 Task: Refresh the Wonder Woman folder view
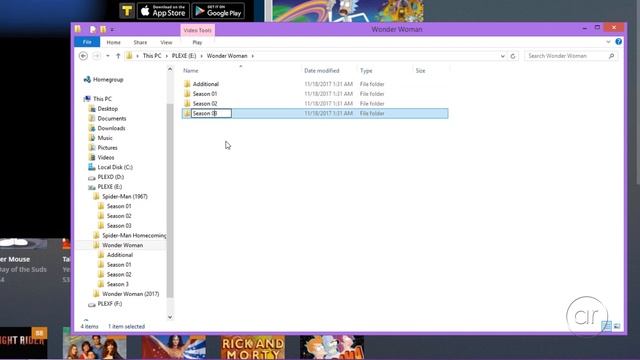(513, 56)
